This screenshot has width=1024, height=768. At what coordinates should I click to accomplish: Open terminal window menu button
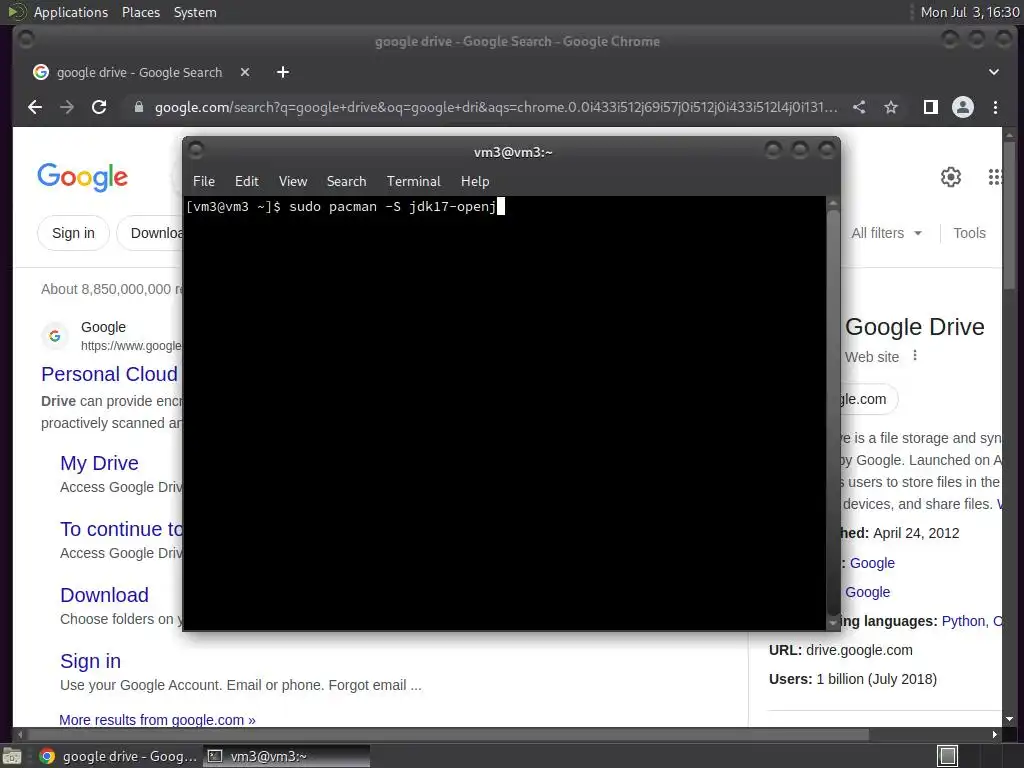pos(196,152)
